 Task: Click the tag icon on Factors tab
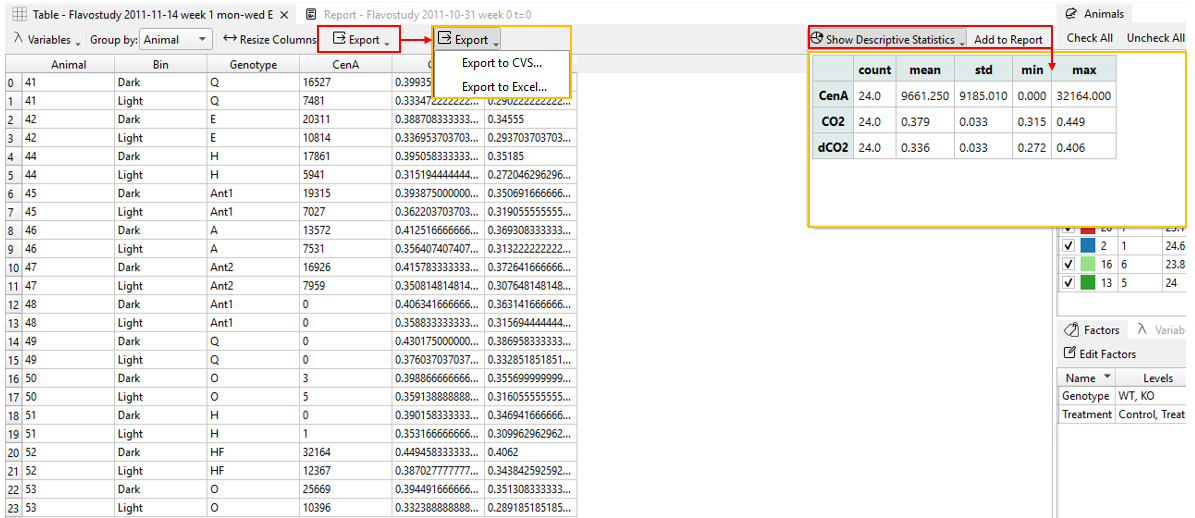tap(1071, 330)
